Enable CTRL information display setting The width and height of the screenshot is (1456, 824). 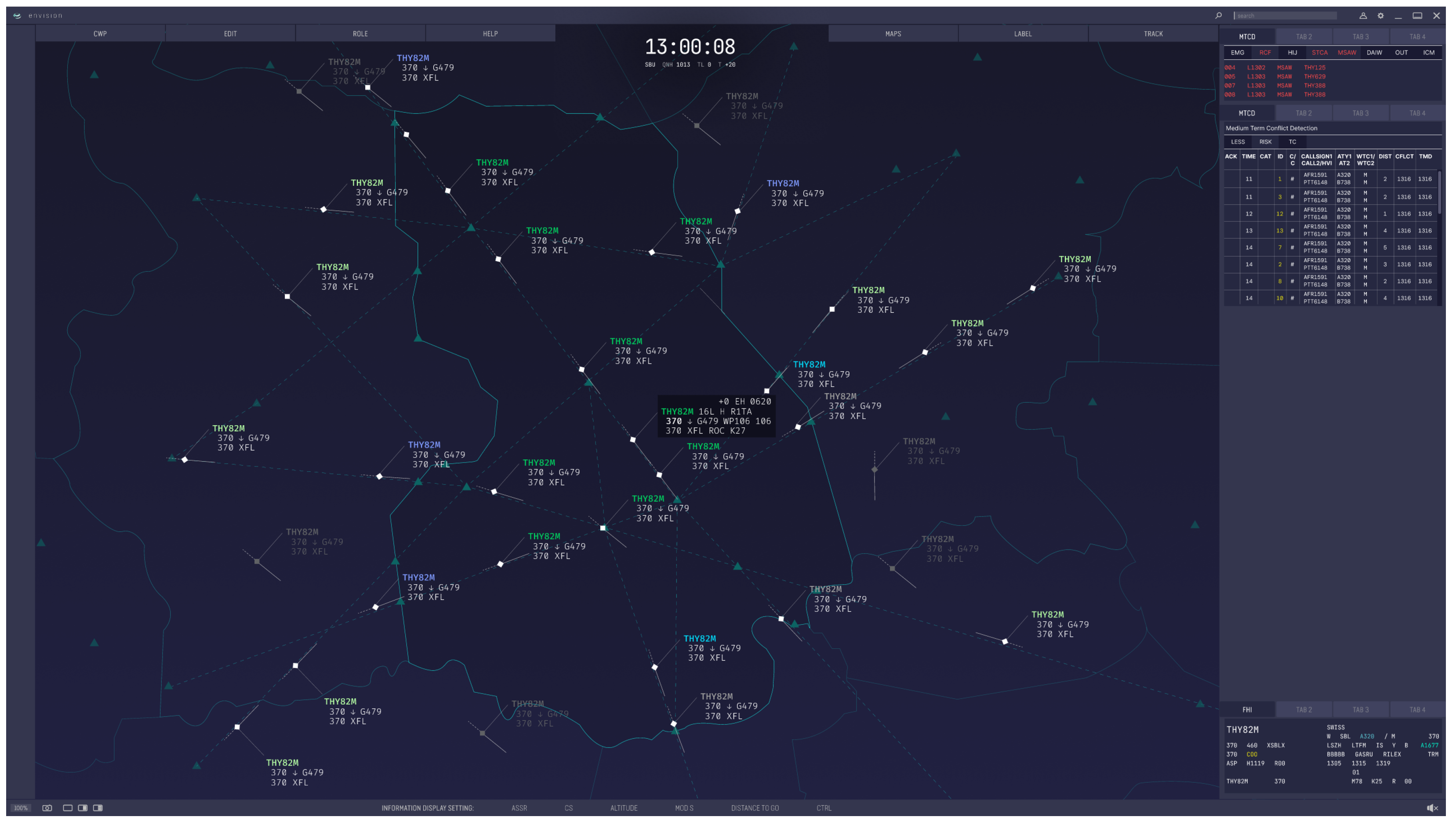824,808
